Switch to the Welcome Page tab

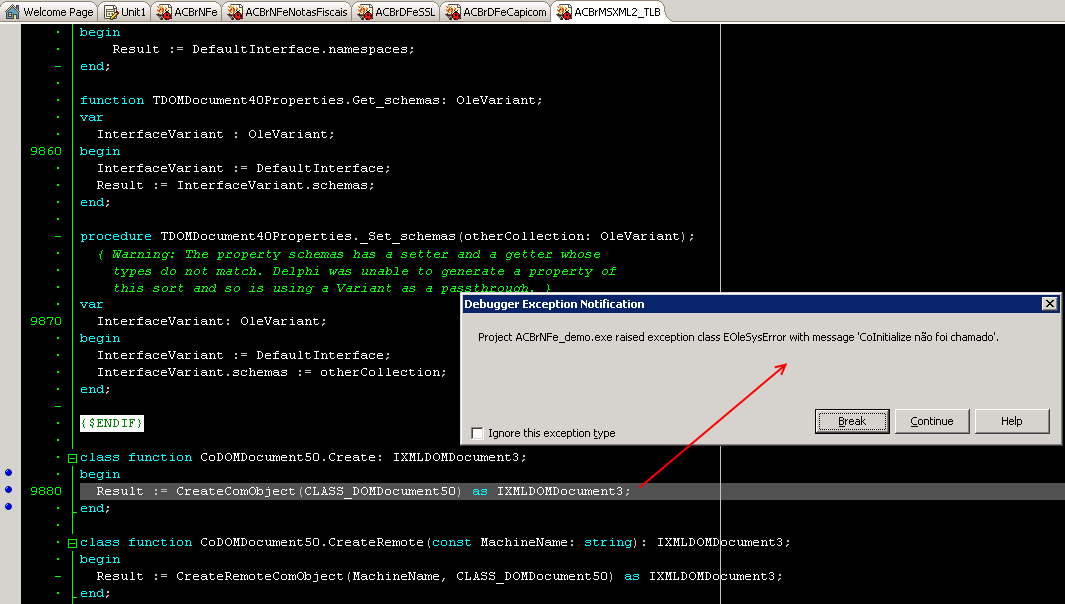coord(50,12)
